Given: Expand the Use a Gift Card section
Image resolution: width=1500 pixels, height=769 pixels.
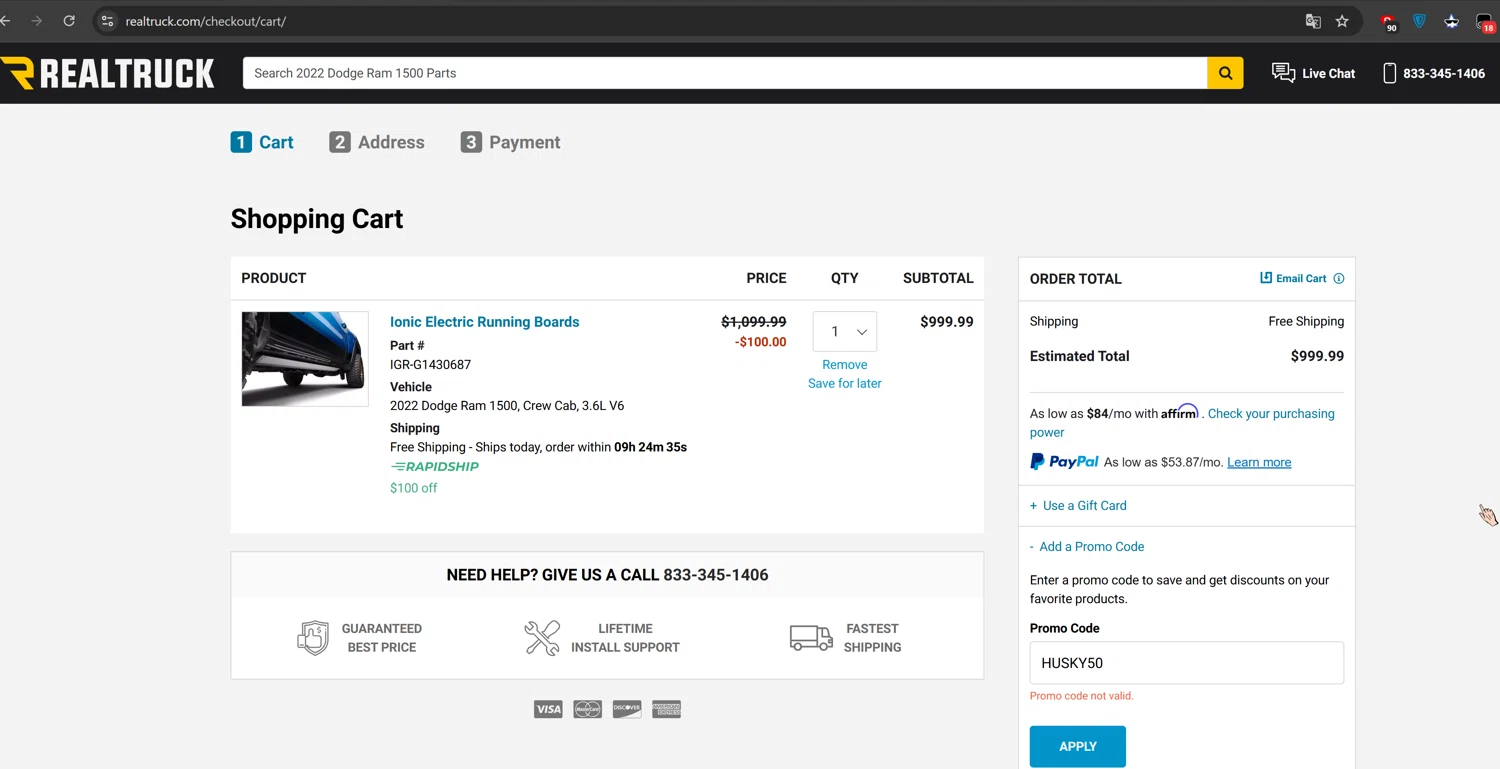Looking at the screenshot, I should tap(1078, 506).
